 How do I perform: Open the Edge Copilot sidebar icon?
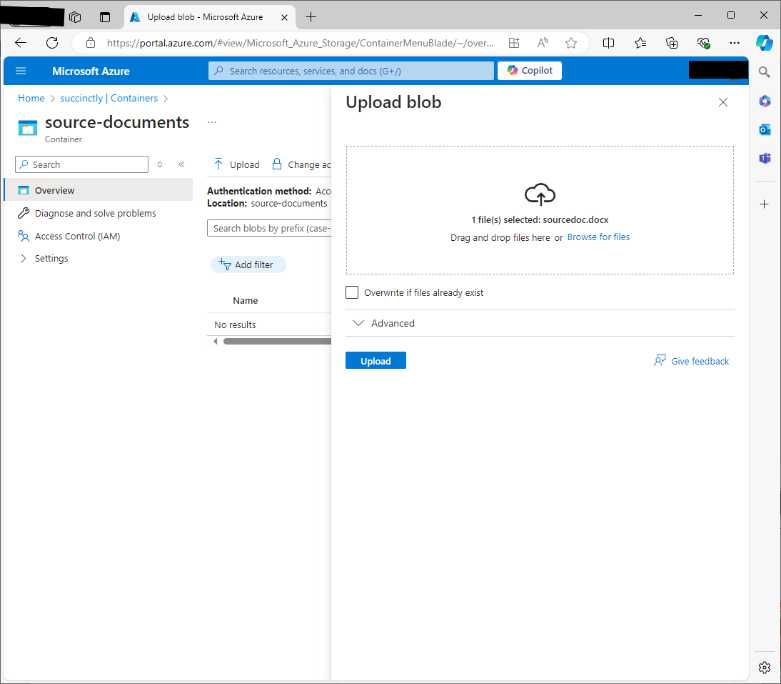pyautogui.click(x=764, y=43)
